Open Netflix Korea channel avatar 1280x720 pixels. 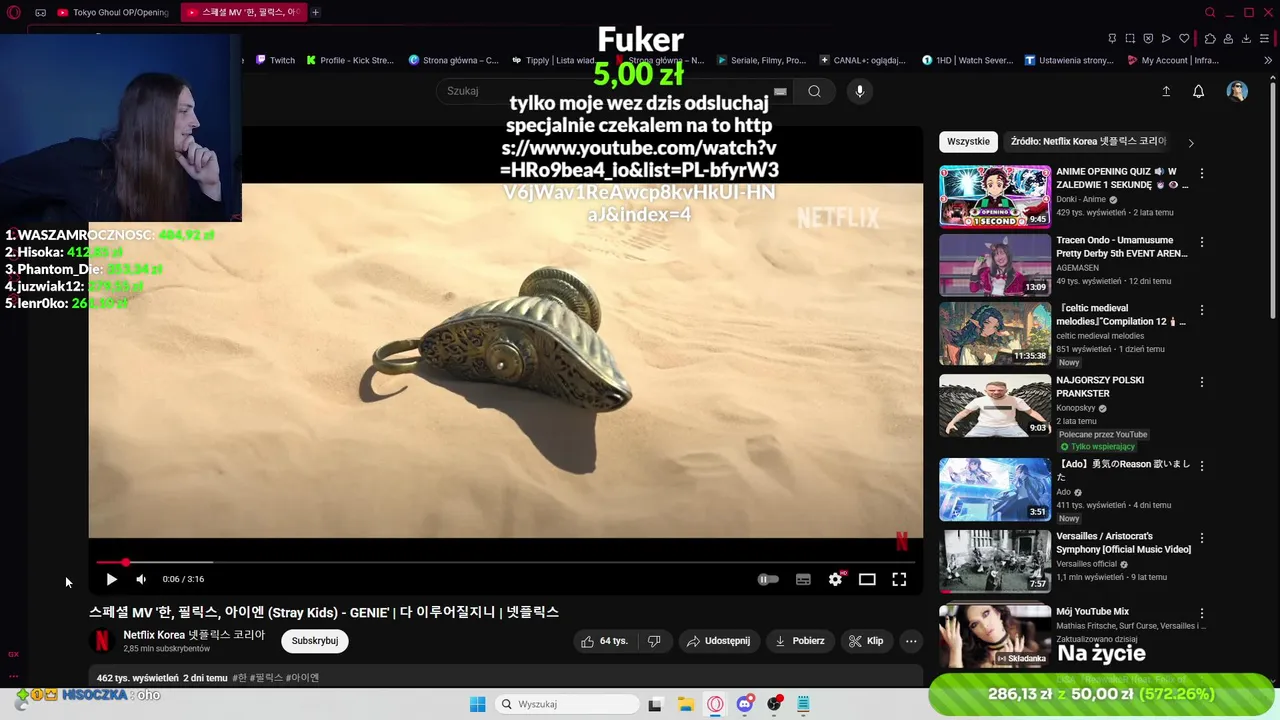click(101, 641)
